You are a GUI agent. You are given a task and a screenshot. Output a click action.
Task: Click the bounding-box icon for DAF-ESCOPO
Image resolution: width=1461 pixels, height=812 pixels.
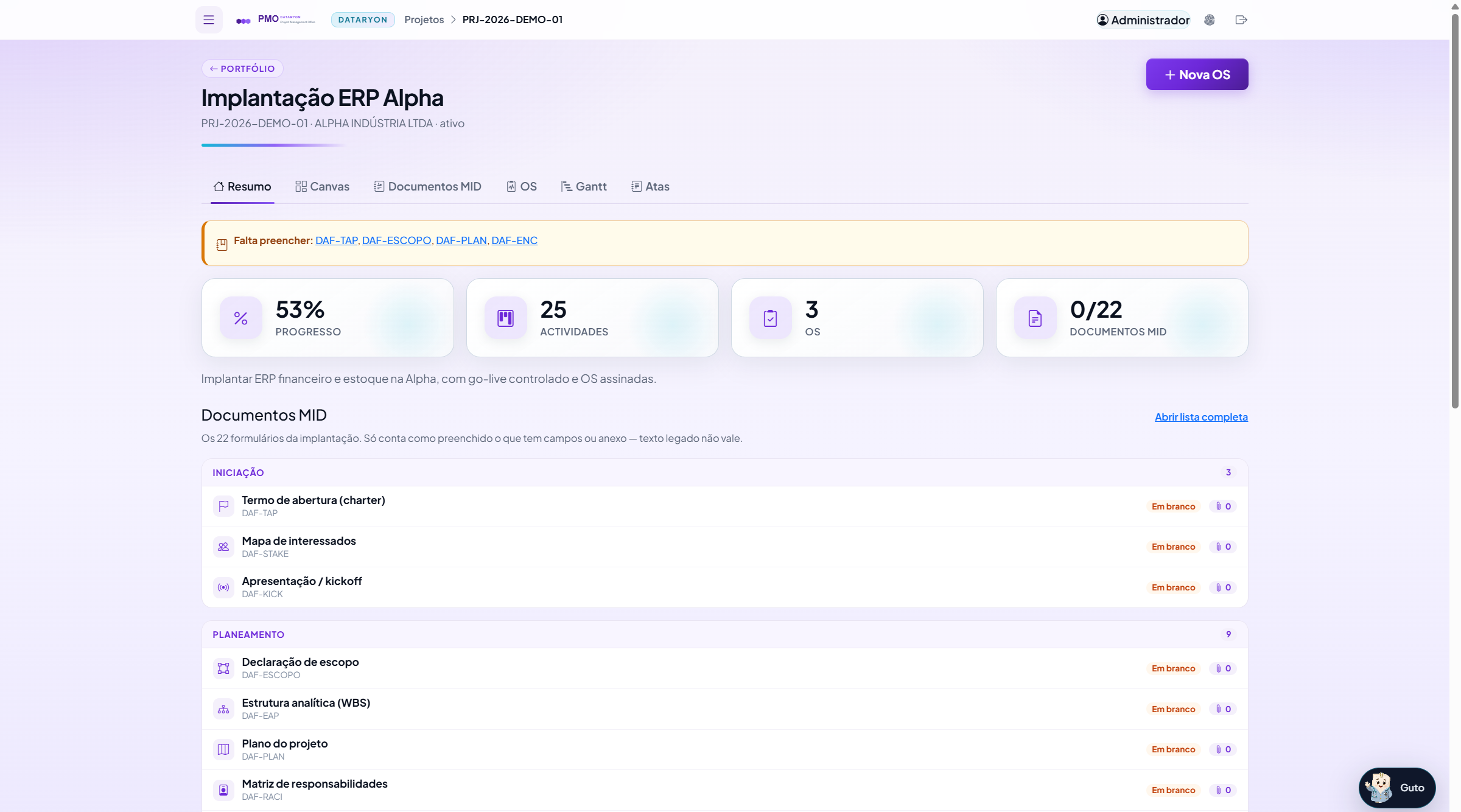[x=223, y=668]
